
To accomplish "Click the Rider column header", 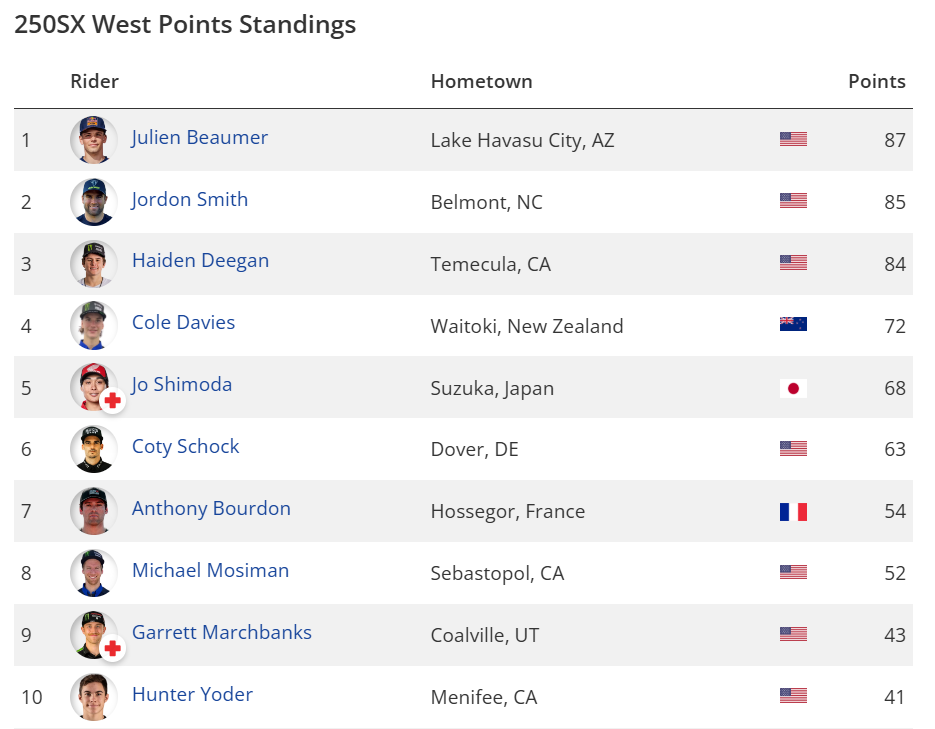I will click(95, 82).
